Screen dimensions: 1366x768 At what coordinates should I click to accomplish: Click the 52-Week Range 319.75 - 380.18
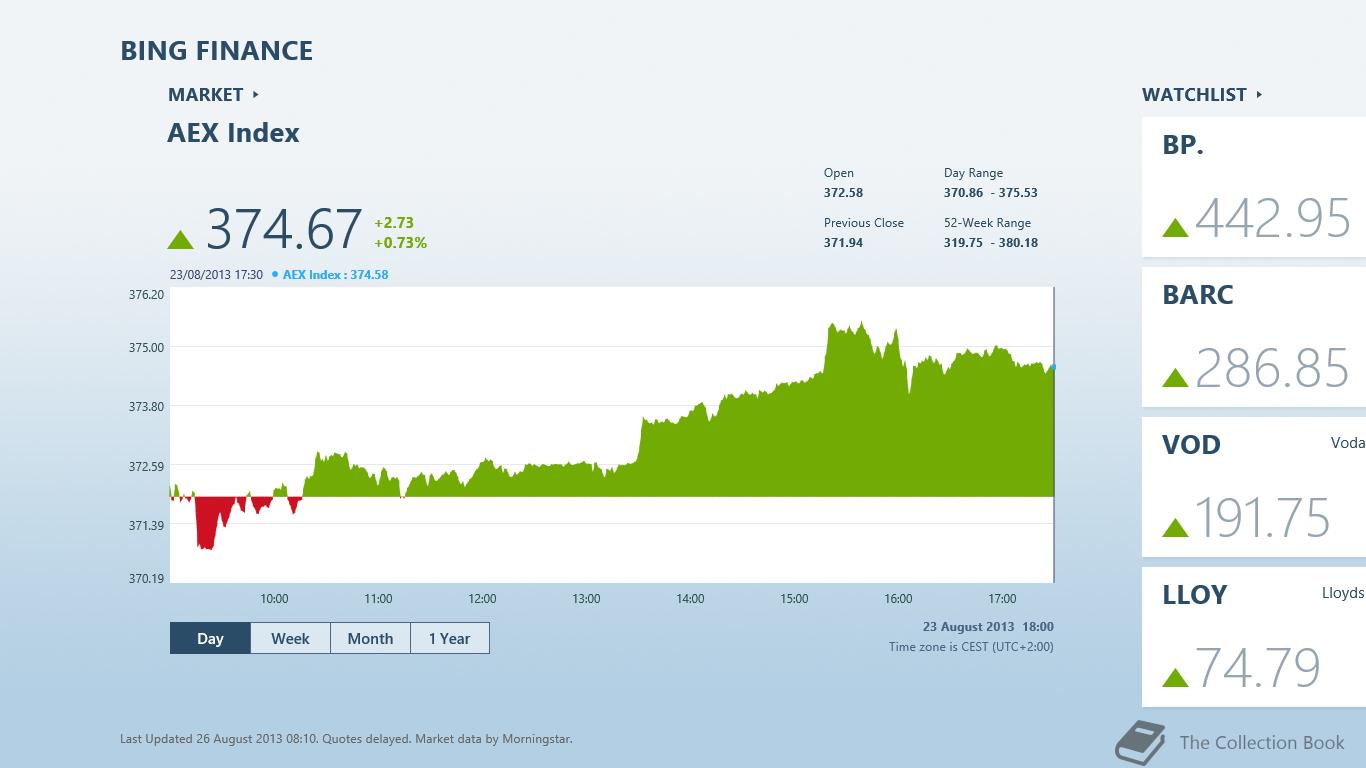coord(991,243)
